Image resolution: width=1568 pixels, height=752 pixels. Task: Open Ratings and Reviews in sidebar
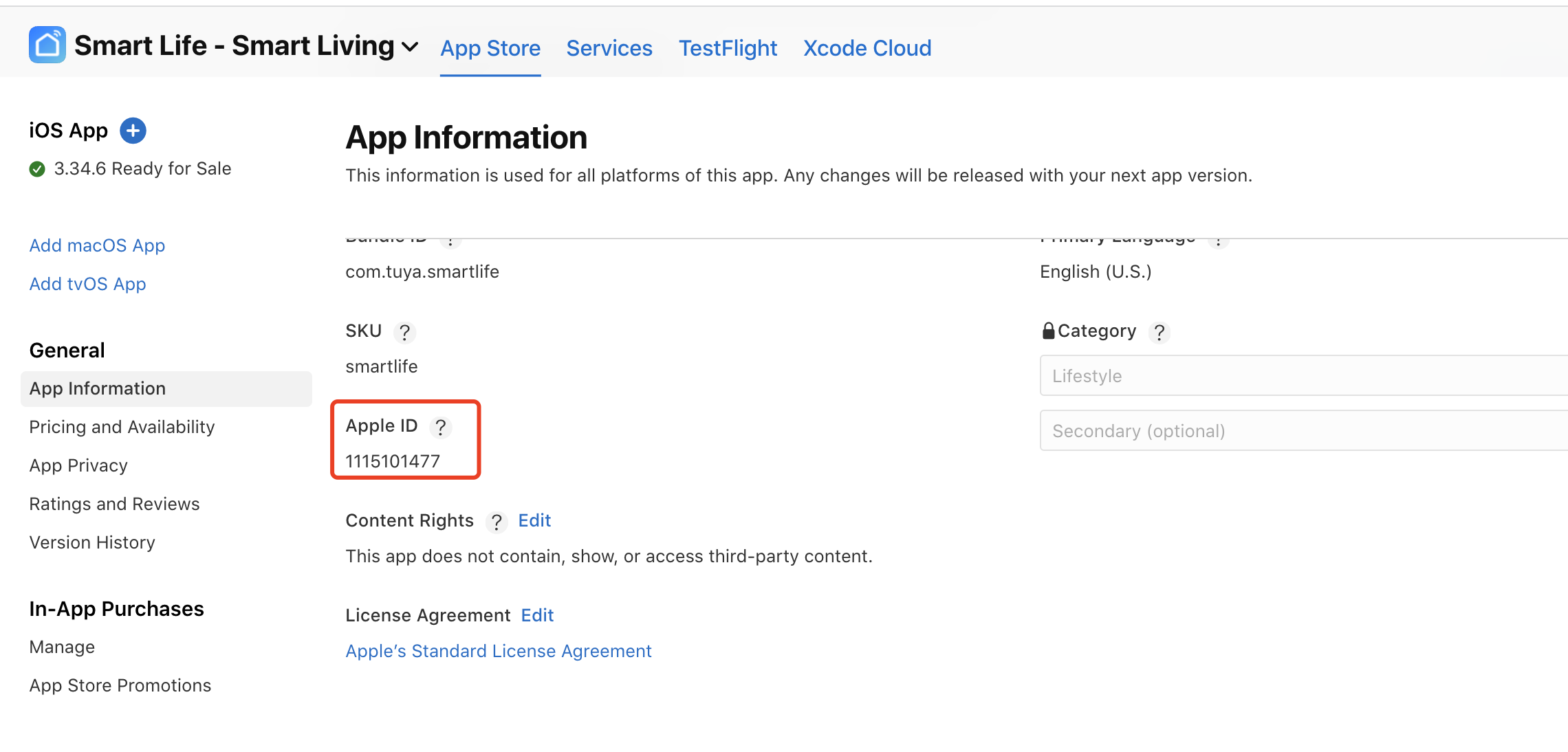pos(114,505)
